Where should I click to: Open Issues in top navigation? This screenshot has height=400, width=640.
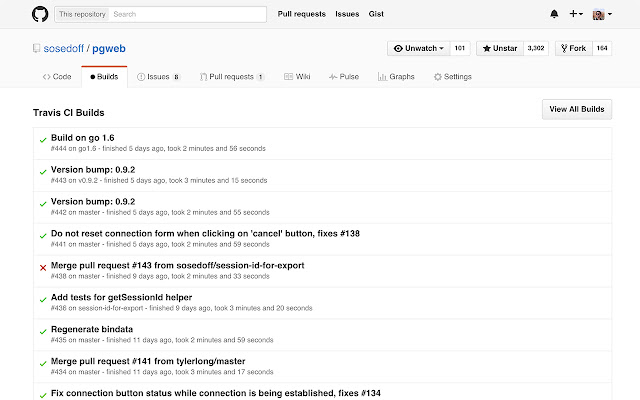coord(347,14)
